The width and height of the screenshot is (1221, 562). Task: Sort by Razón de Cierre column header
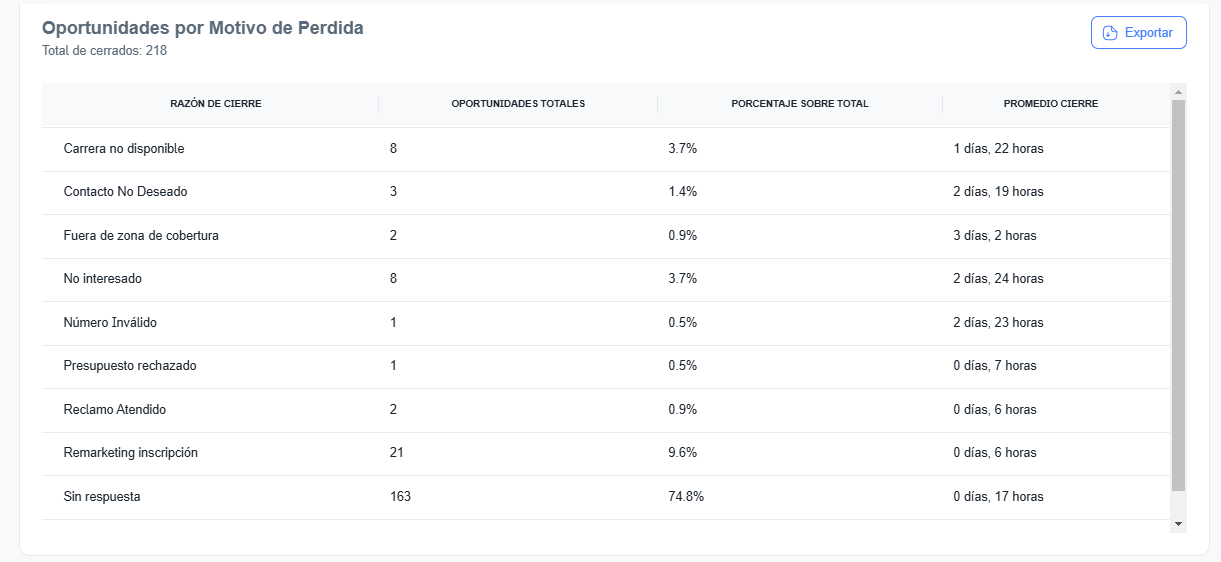pyautogui.click(x=216, y=104)
